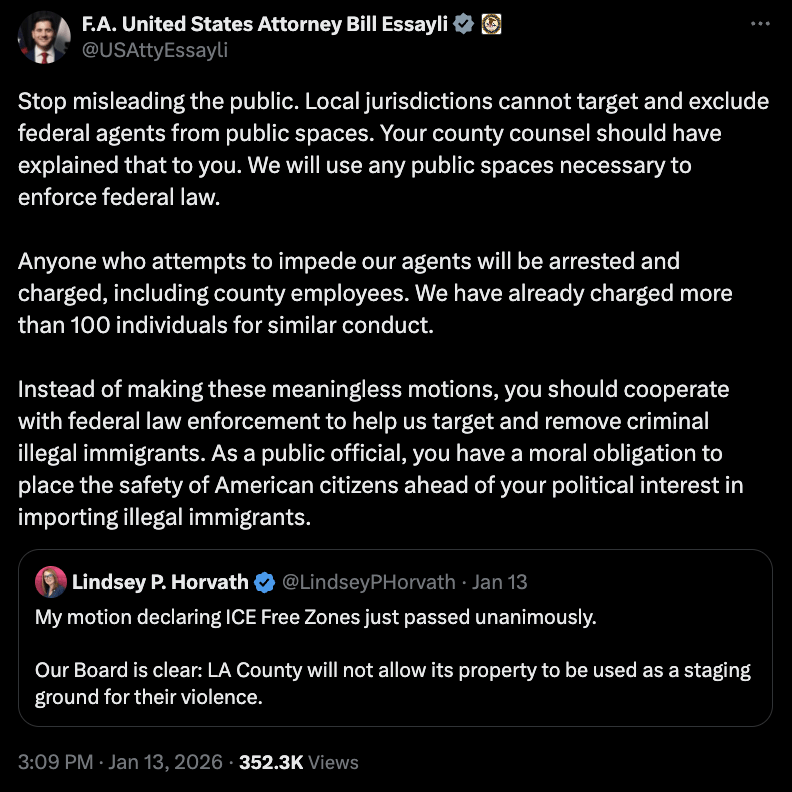The width and height of the screenshot is (792, 792).
Task: Click Lindsey P. Horvath's small avatar
Action: tap(50, 581)
